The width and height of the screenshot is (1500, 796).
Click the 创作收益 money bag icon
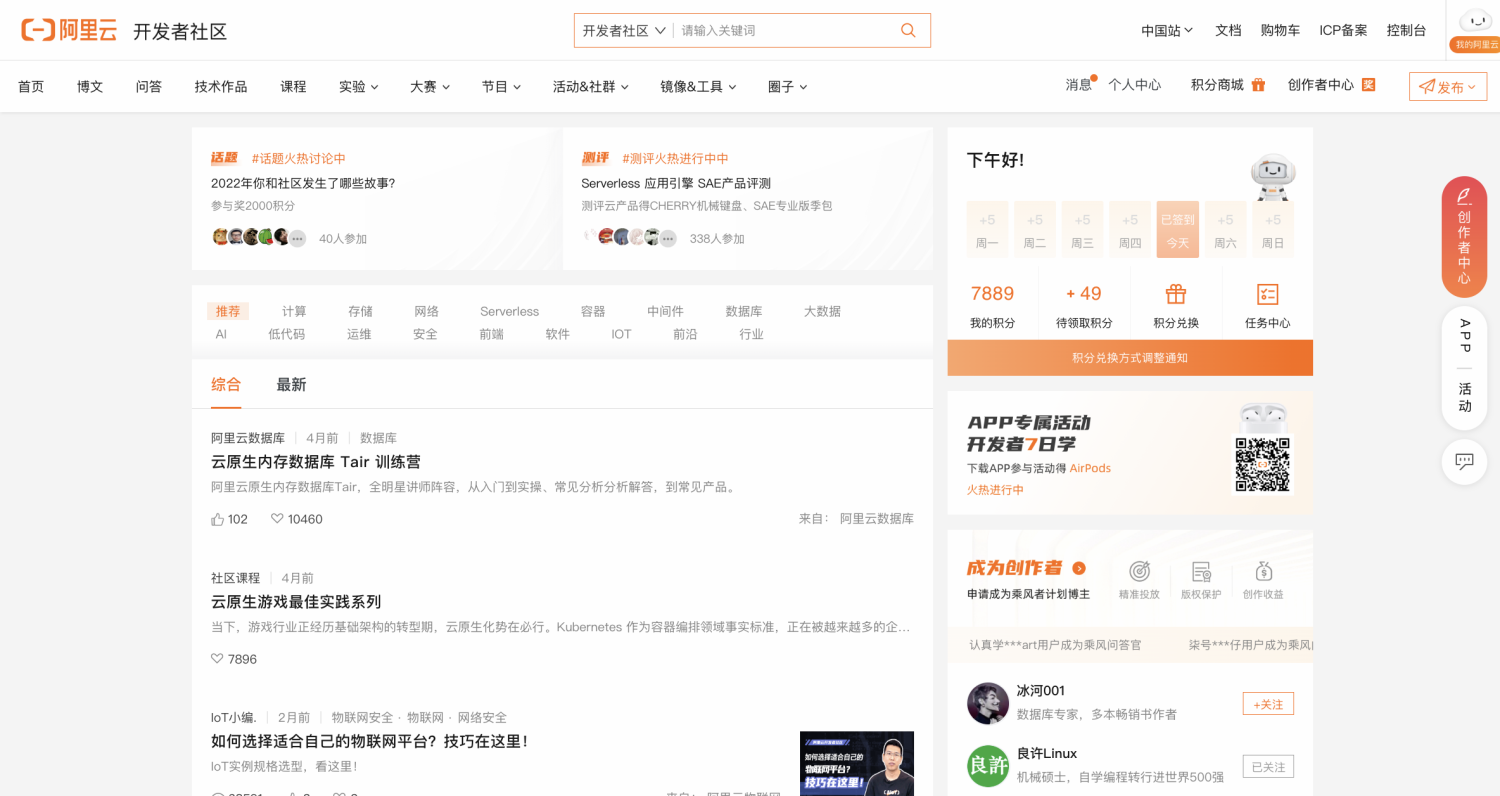pyautogui.click(x=1263, y=571)
